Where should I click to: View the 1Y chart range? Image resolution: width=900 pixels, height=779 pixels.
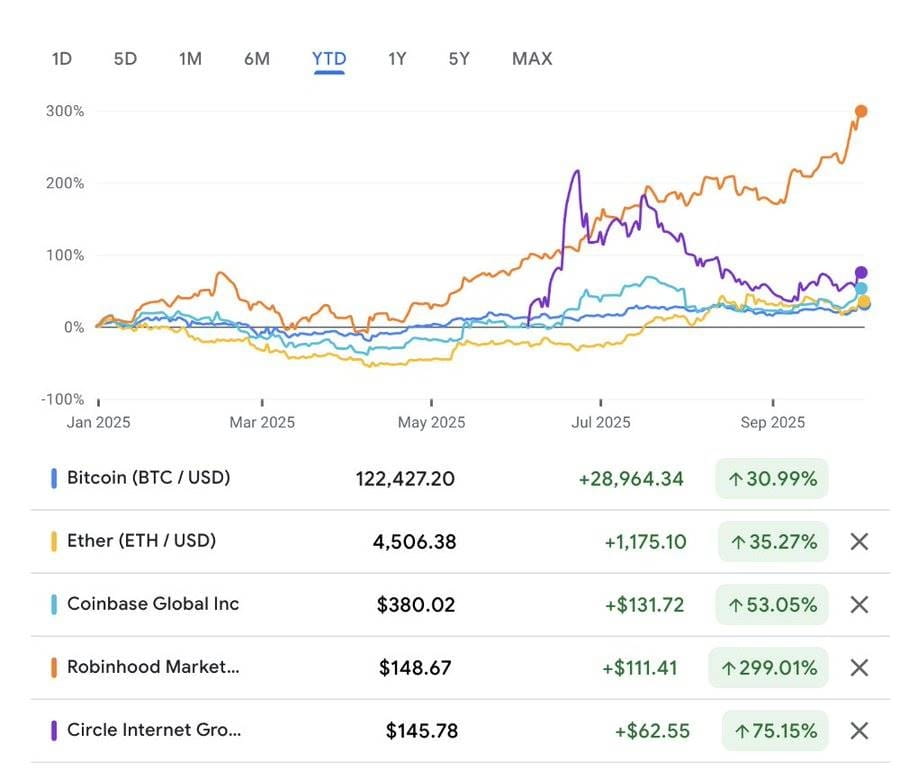point(397,59)
